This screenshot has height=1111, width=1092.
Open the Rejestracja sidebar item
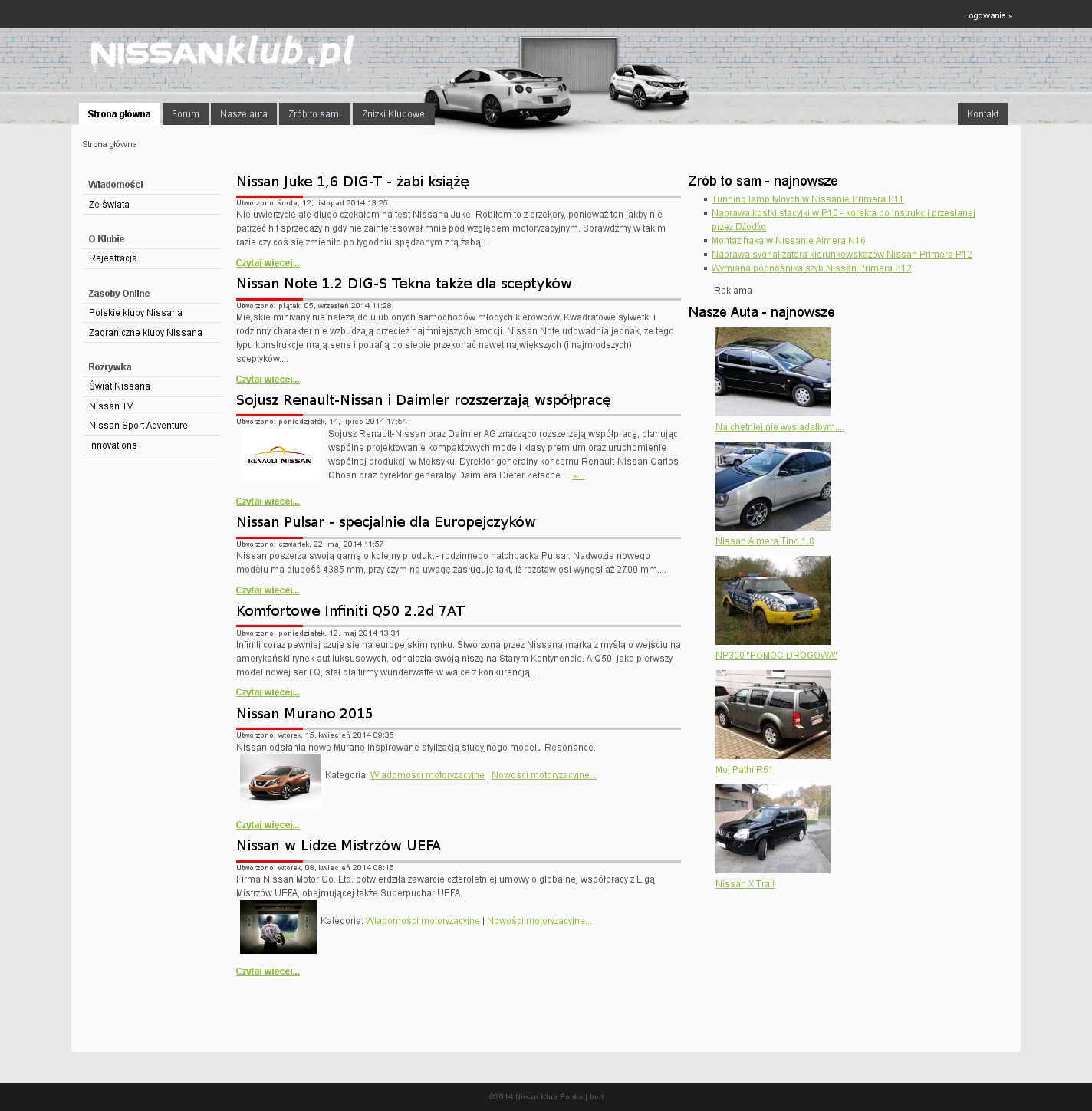pos(152,258)
